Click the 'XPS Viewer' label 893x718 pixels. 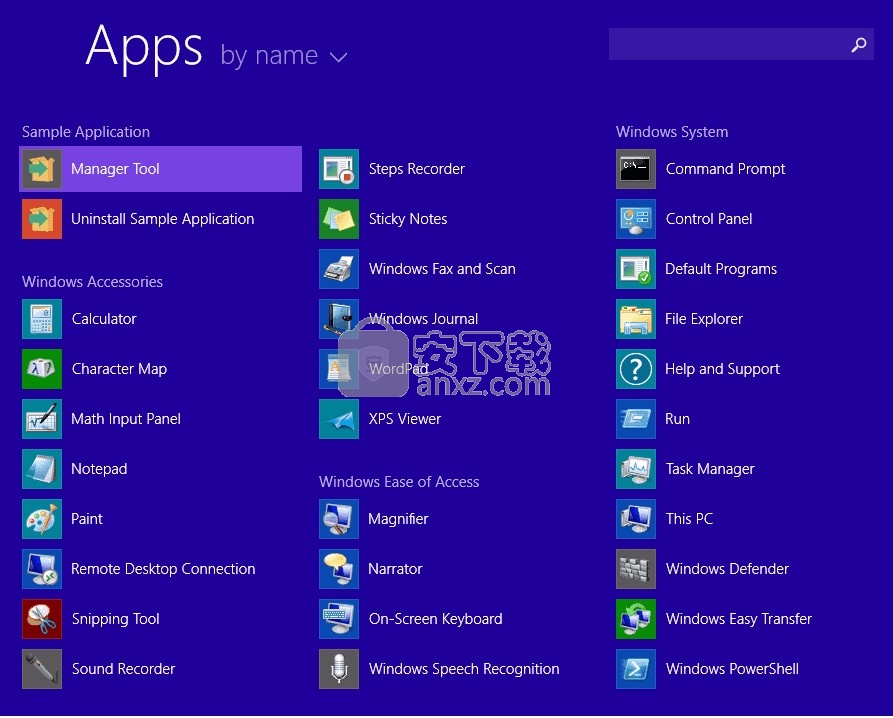tap(405, 419)
